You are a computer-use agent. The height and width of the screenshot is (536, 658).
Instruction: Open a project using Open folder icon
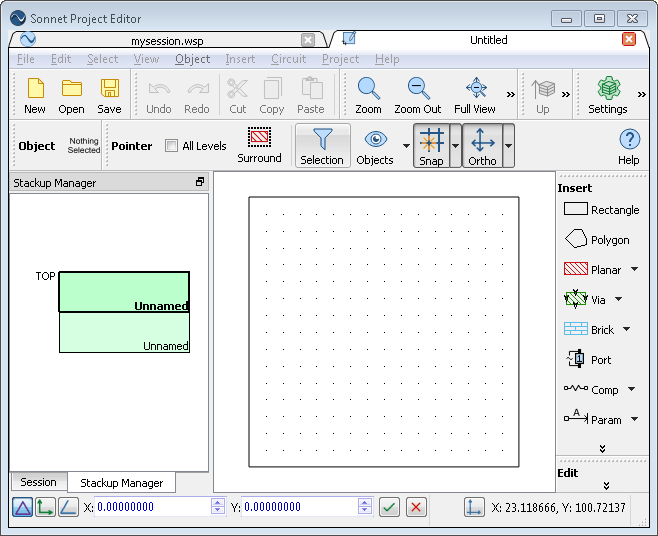pyautogui.click(x=71, y=96)
